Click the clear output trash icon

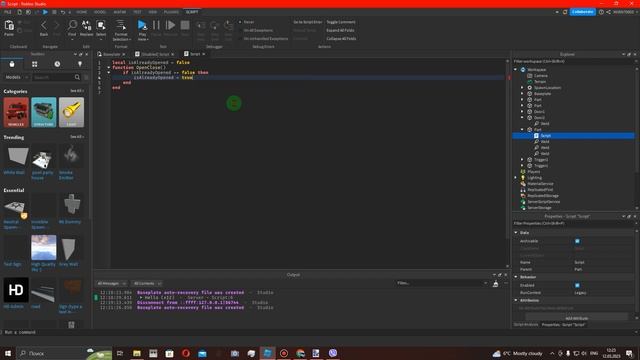tap(496, 284)
